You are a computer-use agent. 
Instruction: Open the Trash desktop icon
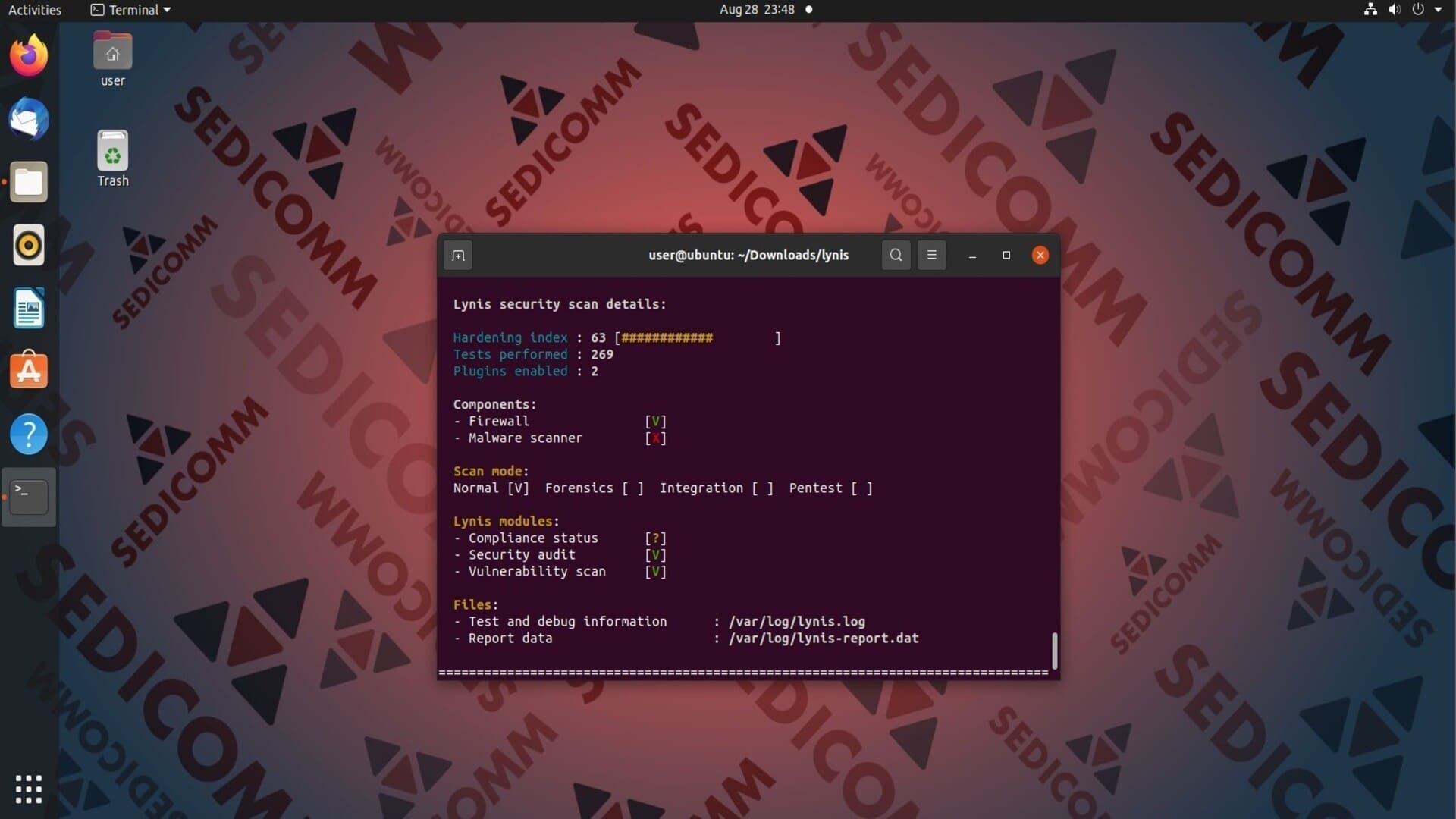pyautogui.click(x=112, y=158)
